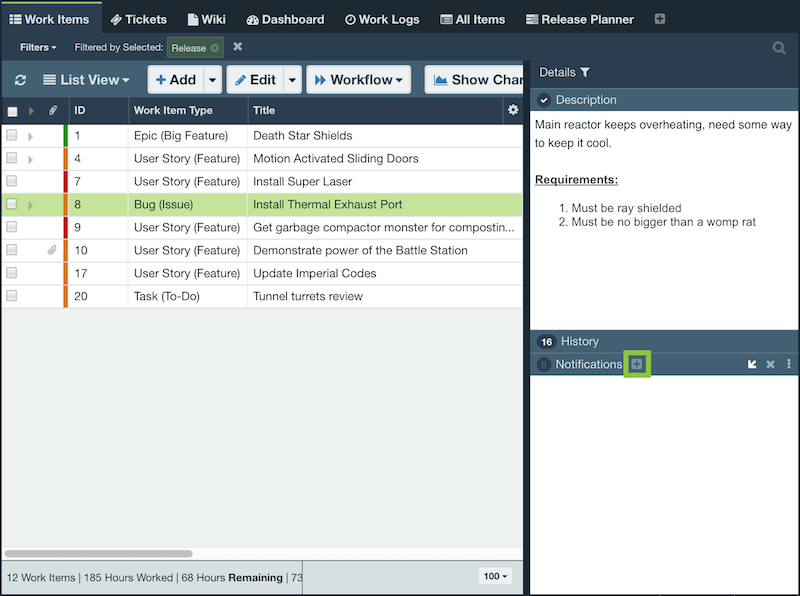Click the attachment icon on item 10
Image resolution: width=800 pixels, height=596 pixels.
pos(52,250)
